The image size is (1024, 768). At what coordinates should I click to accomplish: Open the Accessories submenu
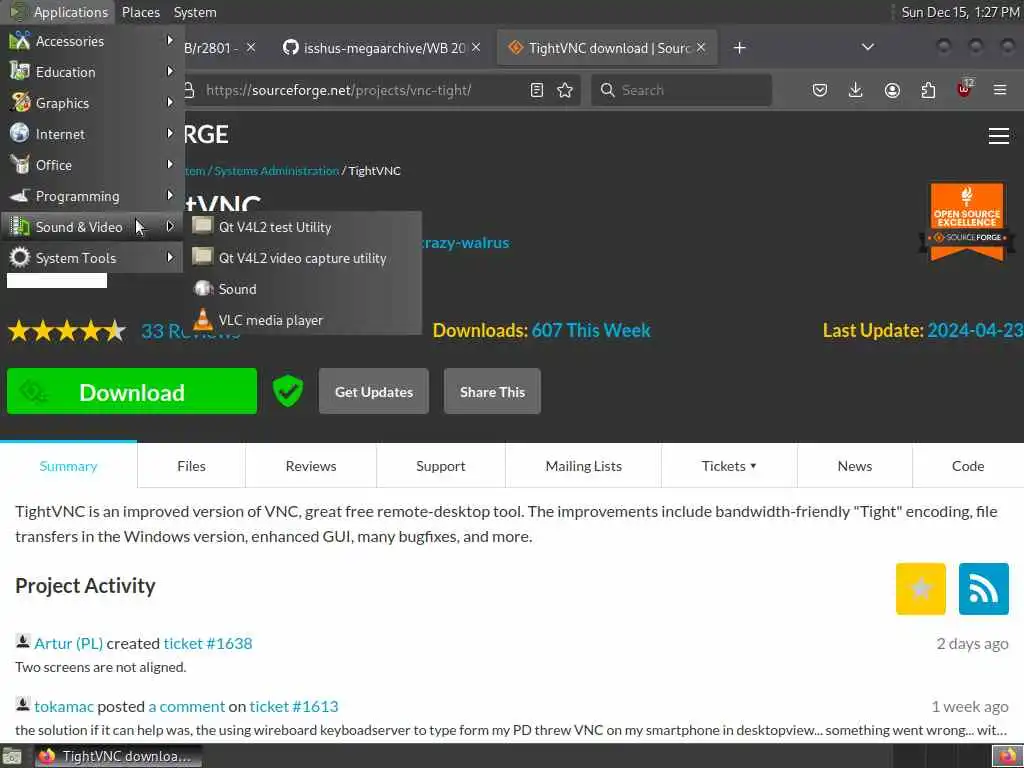pos(91,41)
